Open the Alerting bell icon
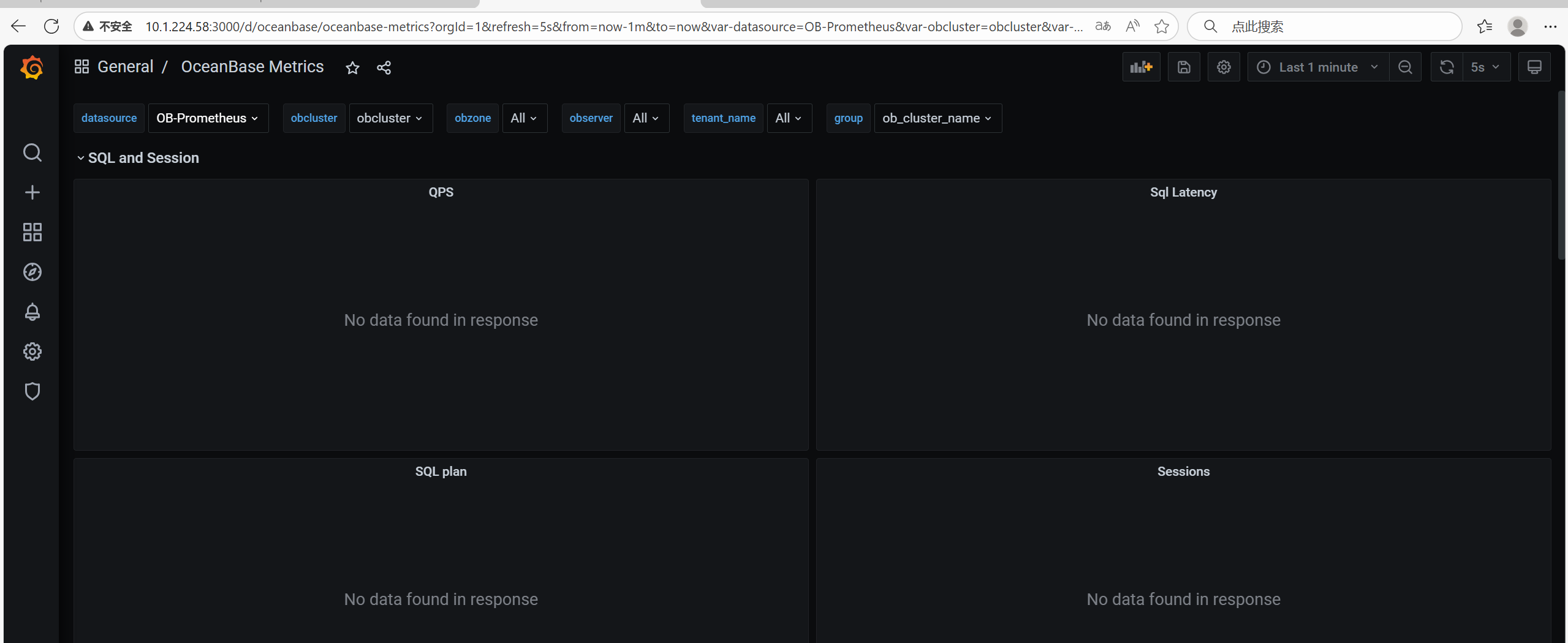The image size is (1568, 643). tap(32, 312)
